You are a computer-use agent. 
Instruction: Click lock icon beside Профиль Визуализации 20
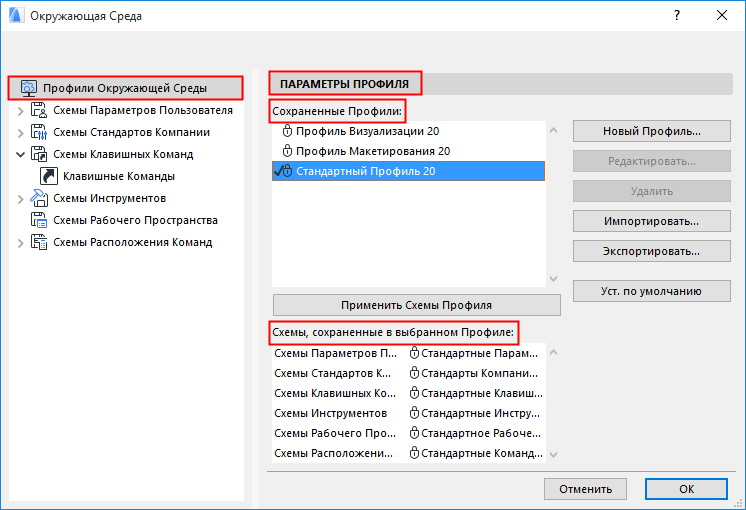coord(287,131)
